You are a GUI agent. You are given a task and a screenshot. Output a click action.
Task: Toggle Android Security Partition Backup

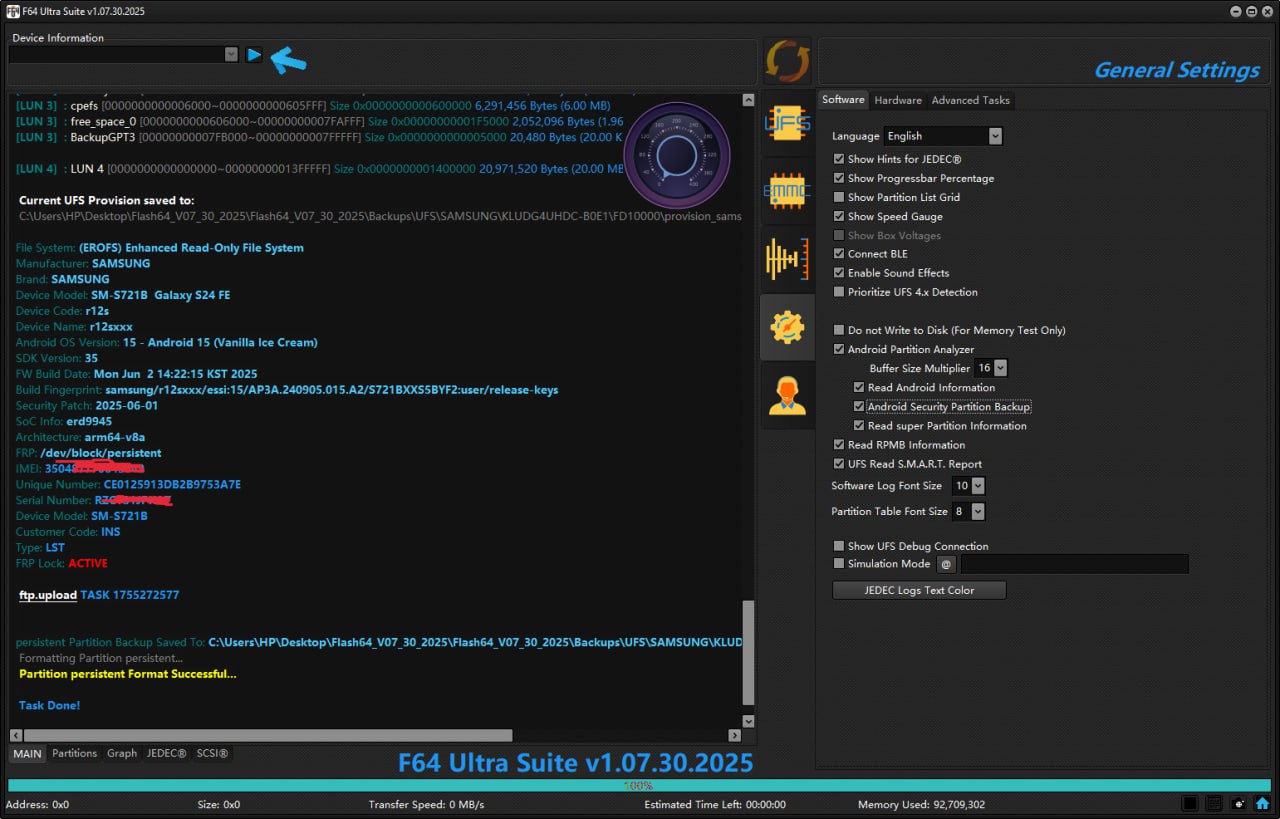pos(859,407)
